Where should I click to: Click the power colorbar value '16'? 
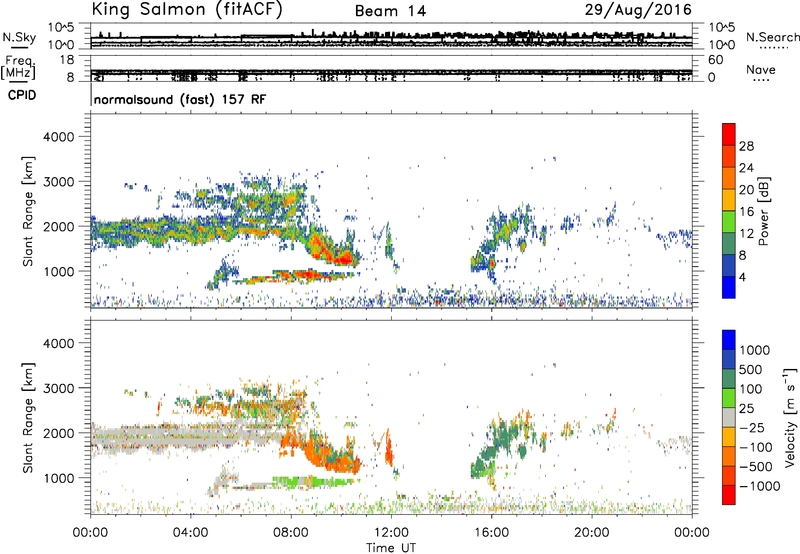click(x=746, y=212)
